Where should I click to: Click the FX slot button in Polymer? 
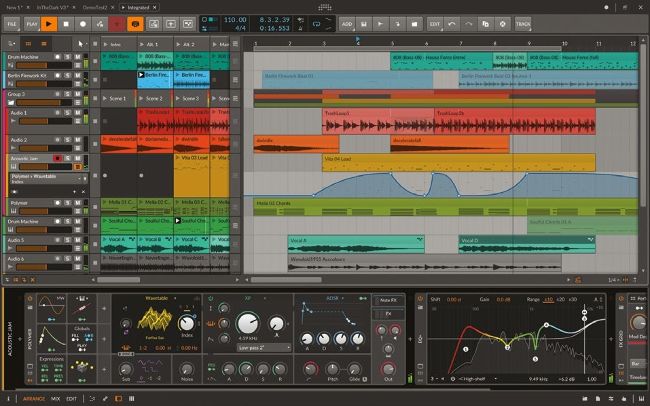[x=388, y=314]
